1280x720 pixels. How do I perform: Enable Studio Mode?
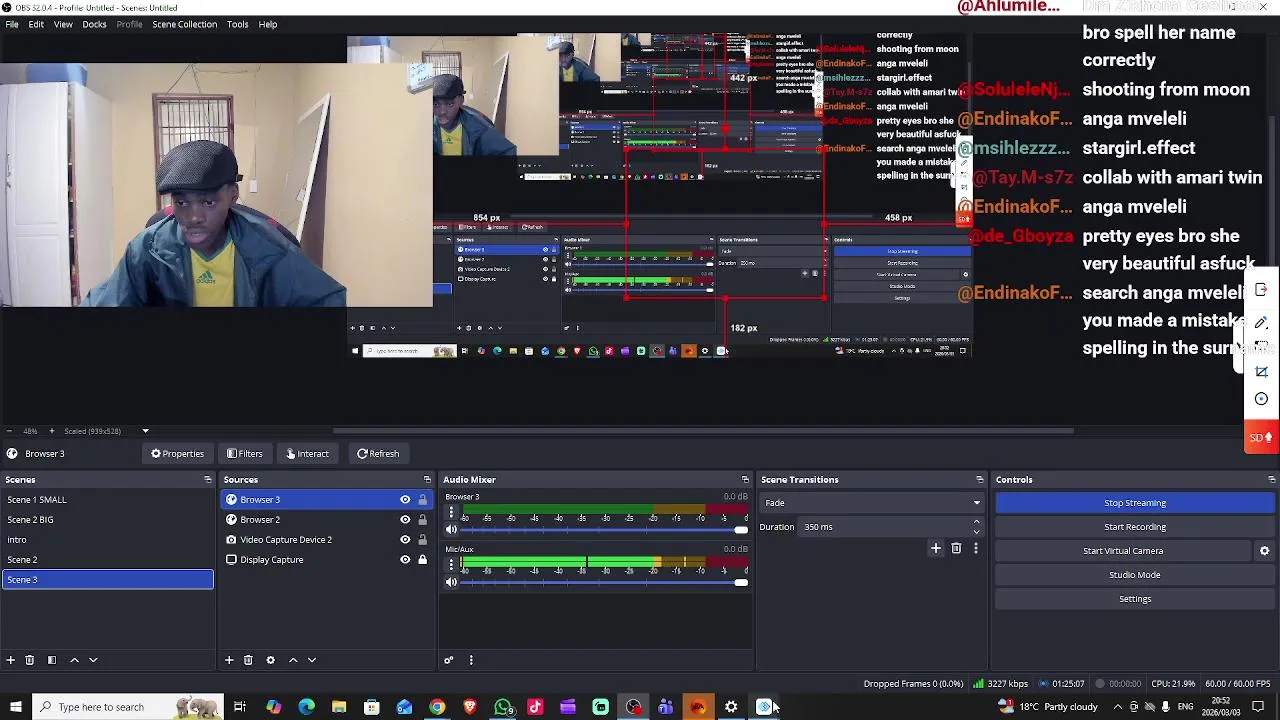click(1135, 575)
